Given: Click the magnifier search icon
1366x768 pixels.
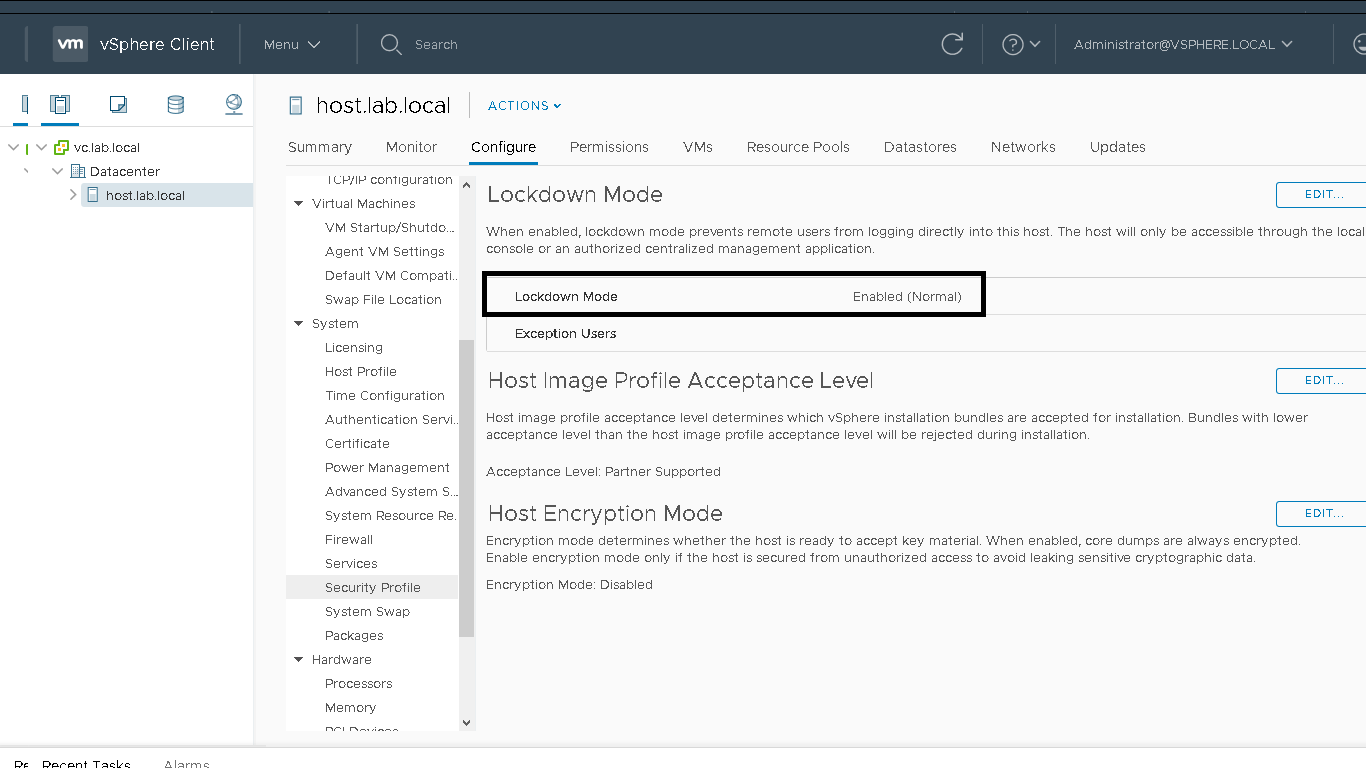Looking at the screenshot, I should tap(391, 44).
